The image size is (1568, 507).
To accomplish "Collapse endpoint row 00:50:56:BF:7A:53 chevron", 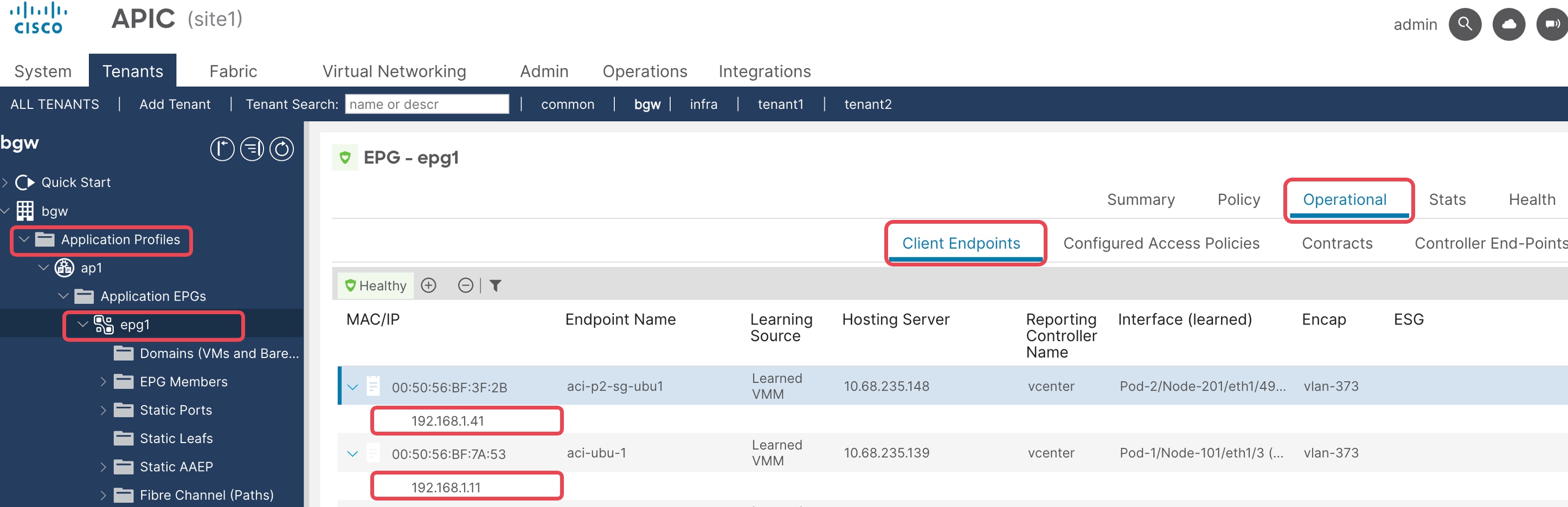I will (352, 453).
